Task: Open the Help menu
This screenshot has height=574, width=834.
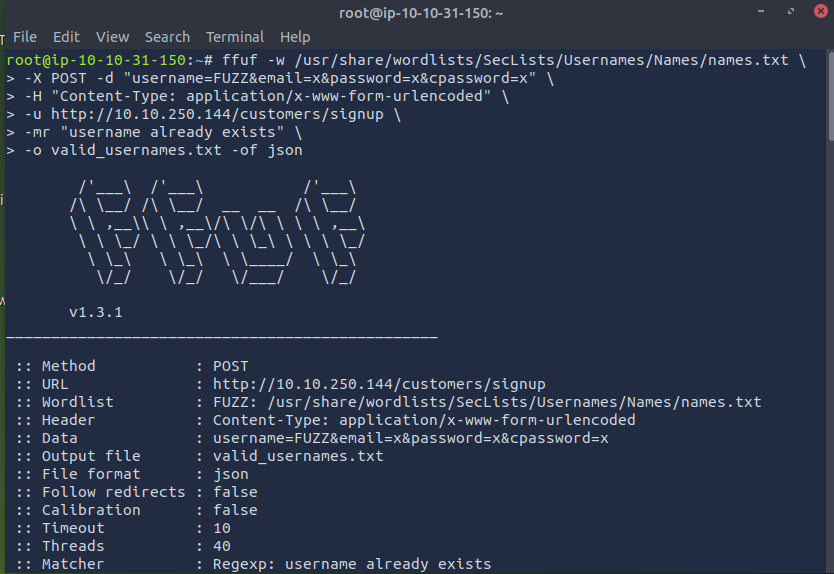Action: tap(295, 37)
